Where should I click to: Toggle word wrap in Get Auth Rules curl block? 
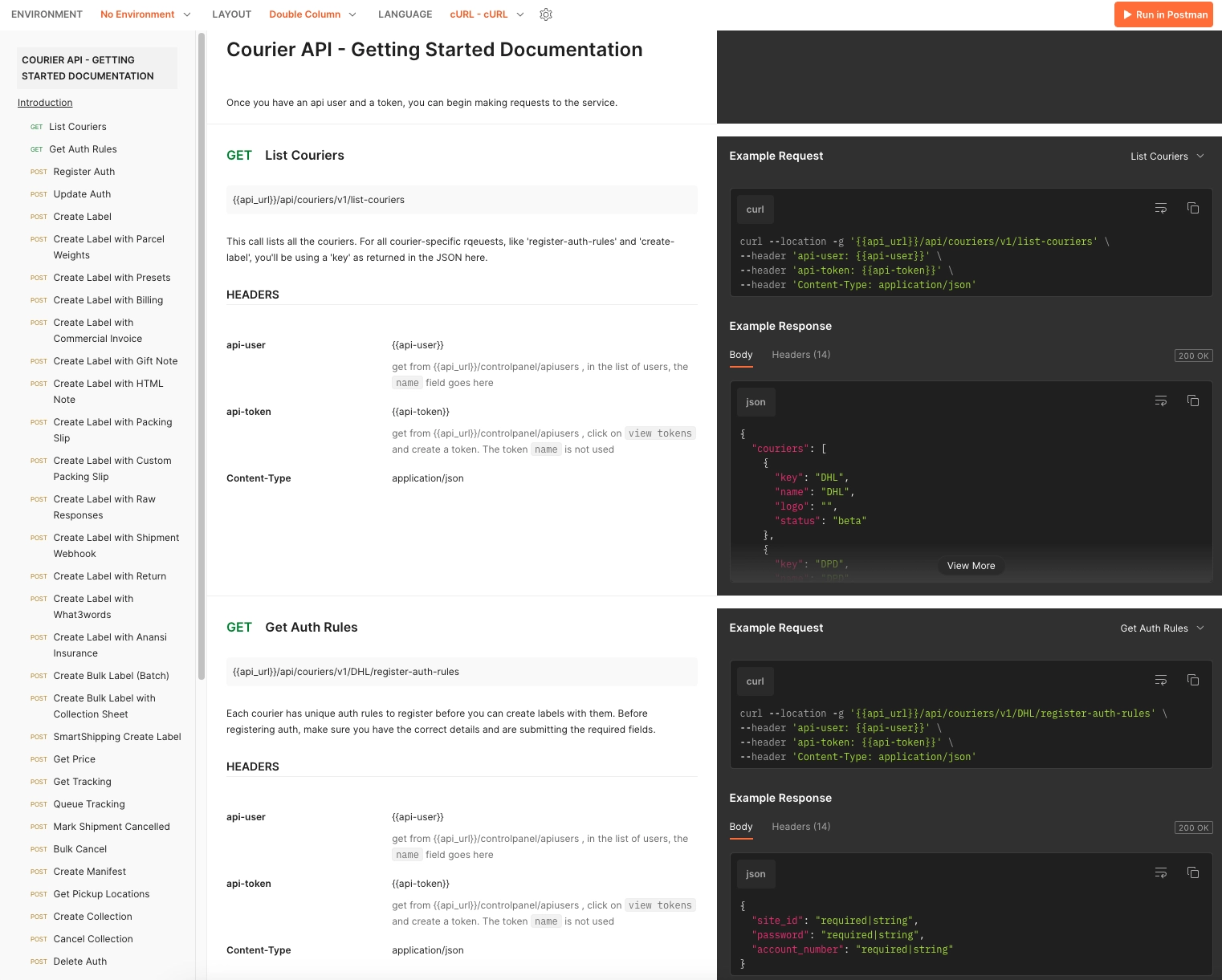pyautogui.click(x=1161, y=680)
